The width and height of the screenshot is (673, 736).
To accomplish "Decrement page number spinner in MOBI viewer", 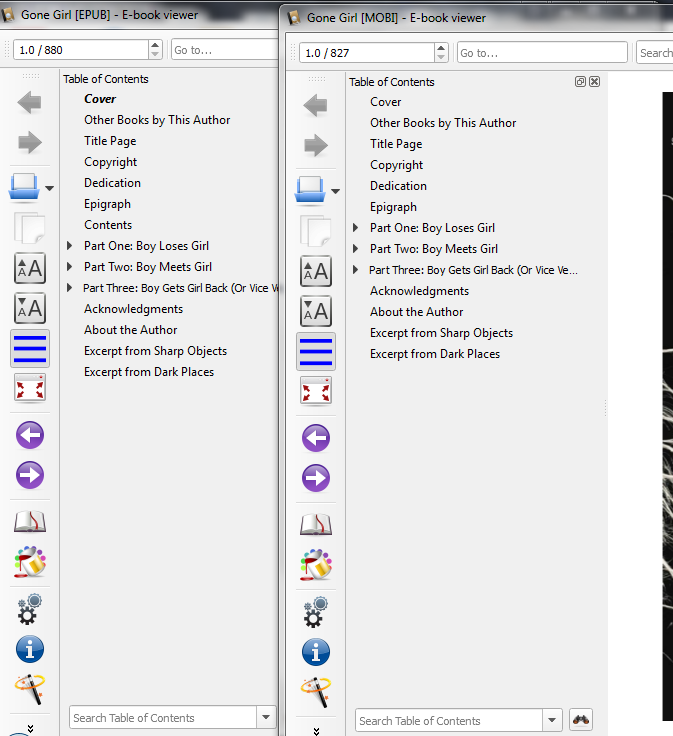I will tap(441, 57).
